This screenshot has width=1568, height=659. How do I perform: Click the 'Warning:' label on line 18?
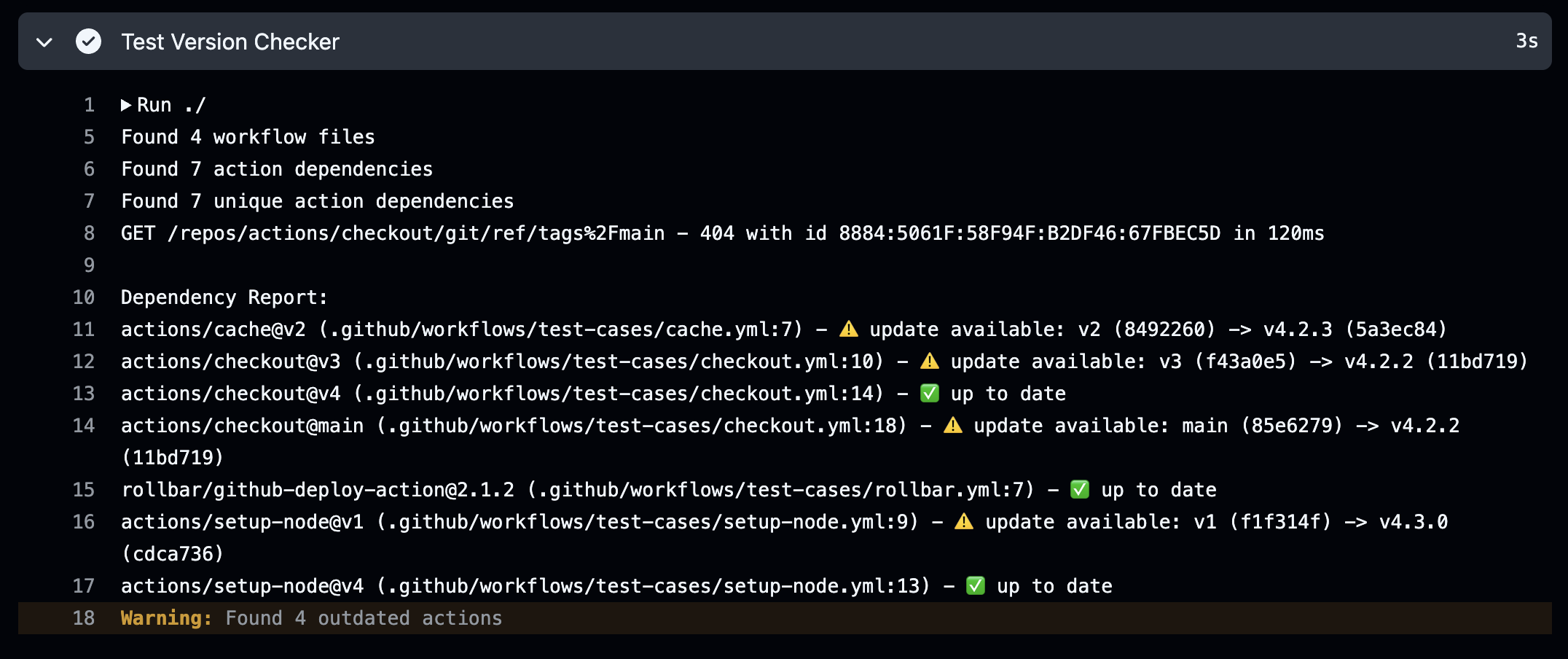167,618
